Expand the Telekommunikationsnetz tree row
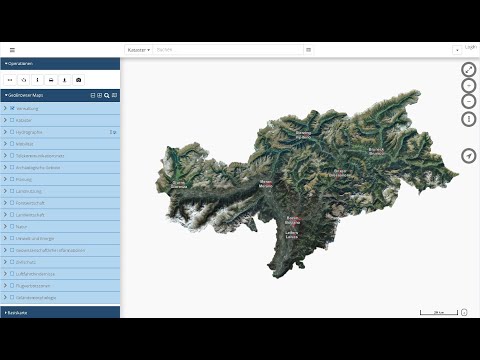480x360 pixels. coord(5,156)
